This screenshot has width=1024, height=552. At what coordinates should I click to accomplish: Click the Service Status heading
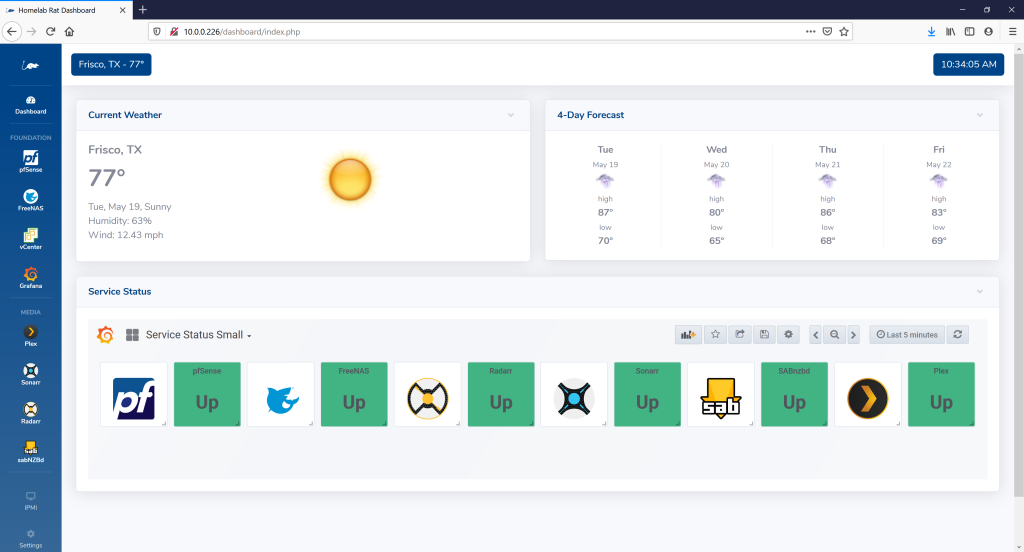pyautogui.click(x=120, y=291)
